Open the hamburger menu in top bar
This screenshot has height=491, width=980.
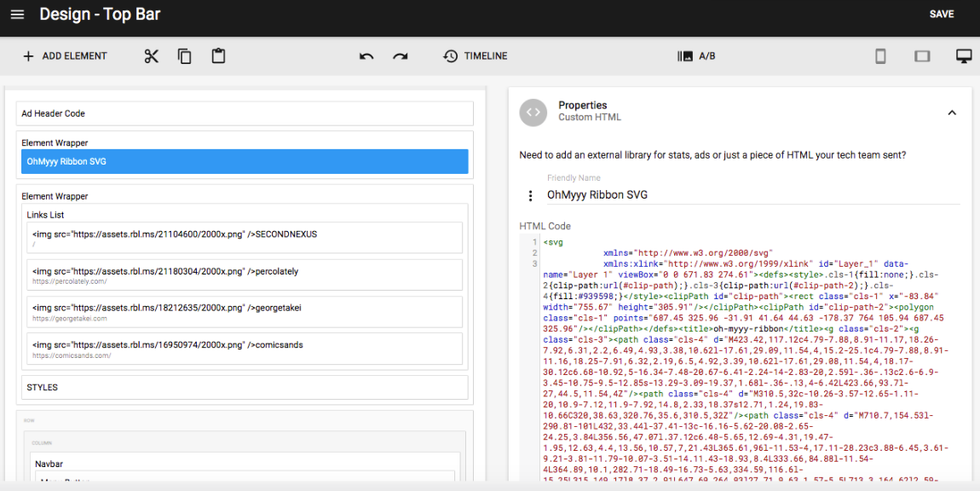(17, 15)
